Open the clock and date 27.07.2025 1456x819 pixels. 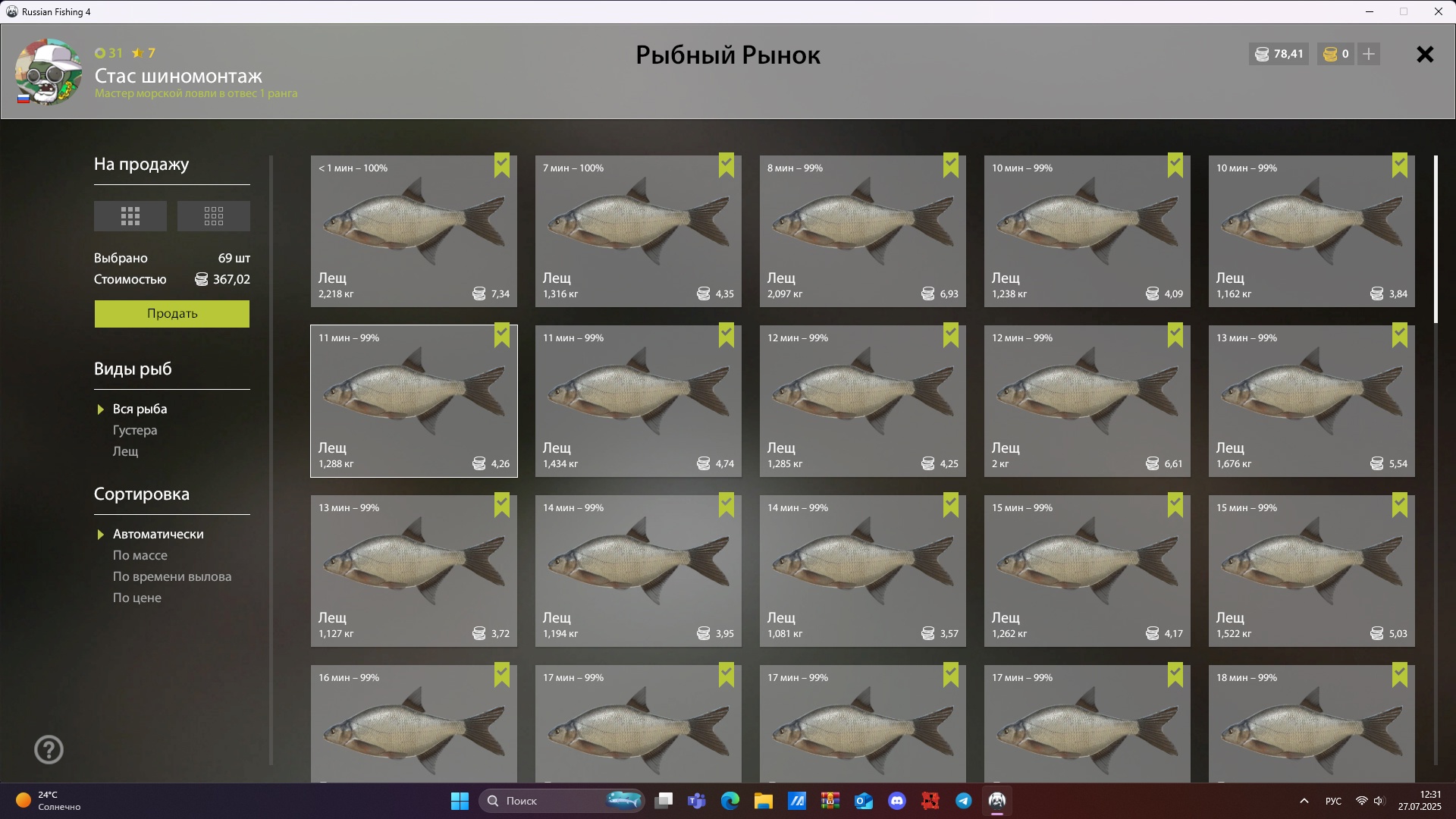(x=1420, y=801)
